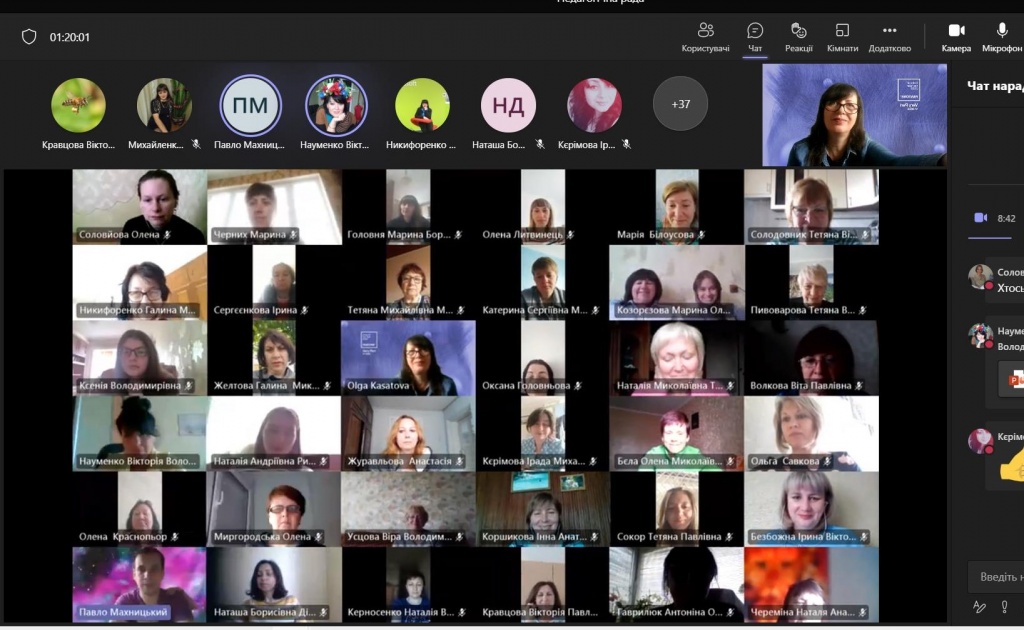Image resolution: width=1024 pixels, height=630 pixels.
Task: Open the Реакції reactions menu
Action: coord(799,37)
